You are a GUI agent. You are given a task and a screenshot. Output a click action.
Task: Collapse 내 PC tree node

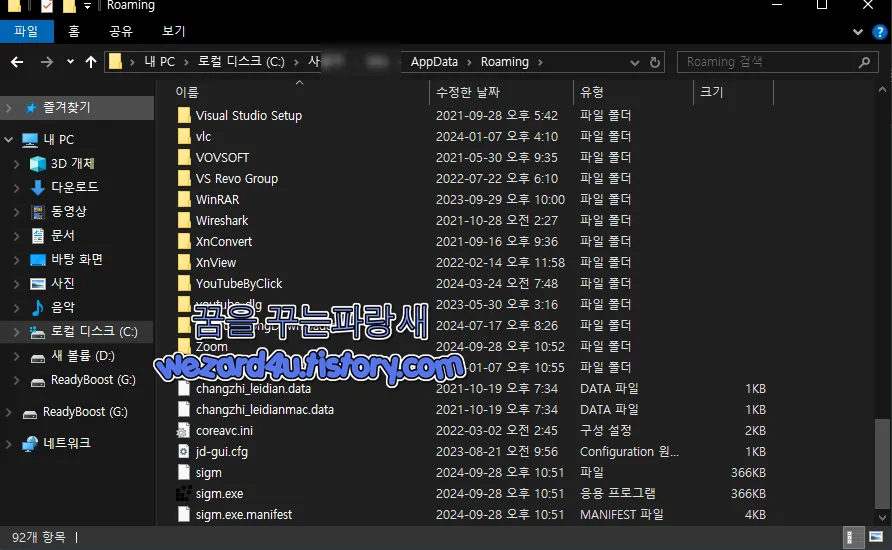click(x=9, y=139)
